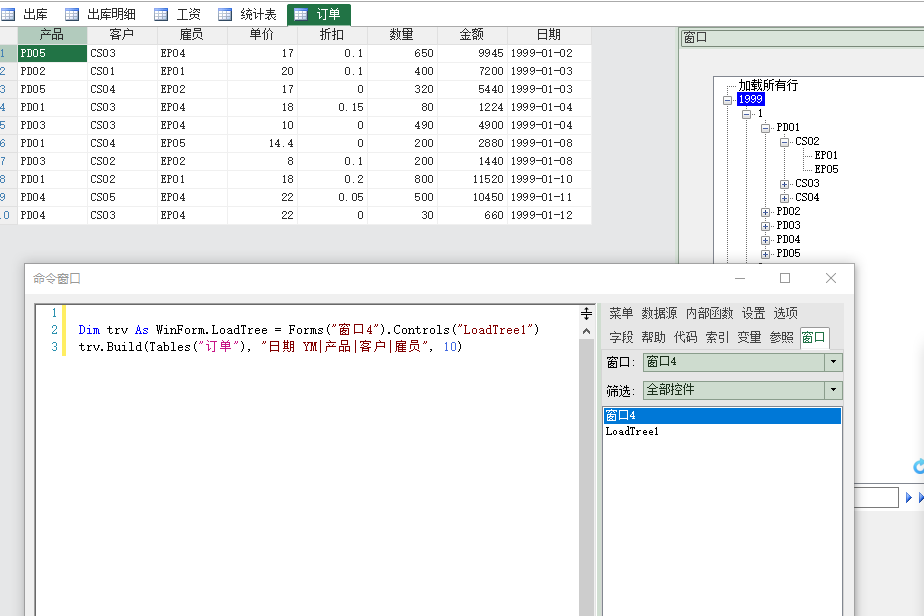
Task: Click the 统计表 tab table icon
Action: [225, 14]
